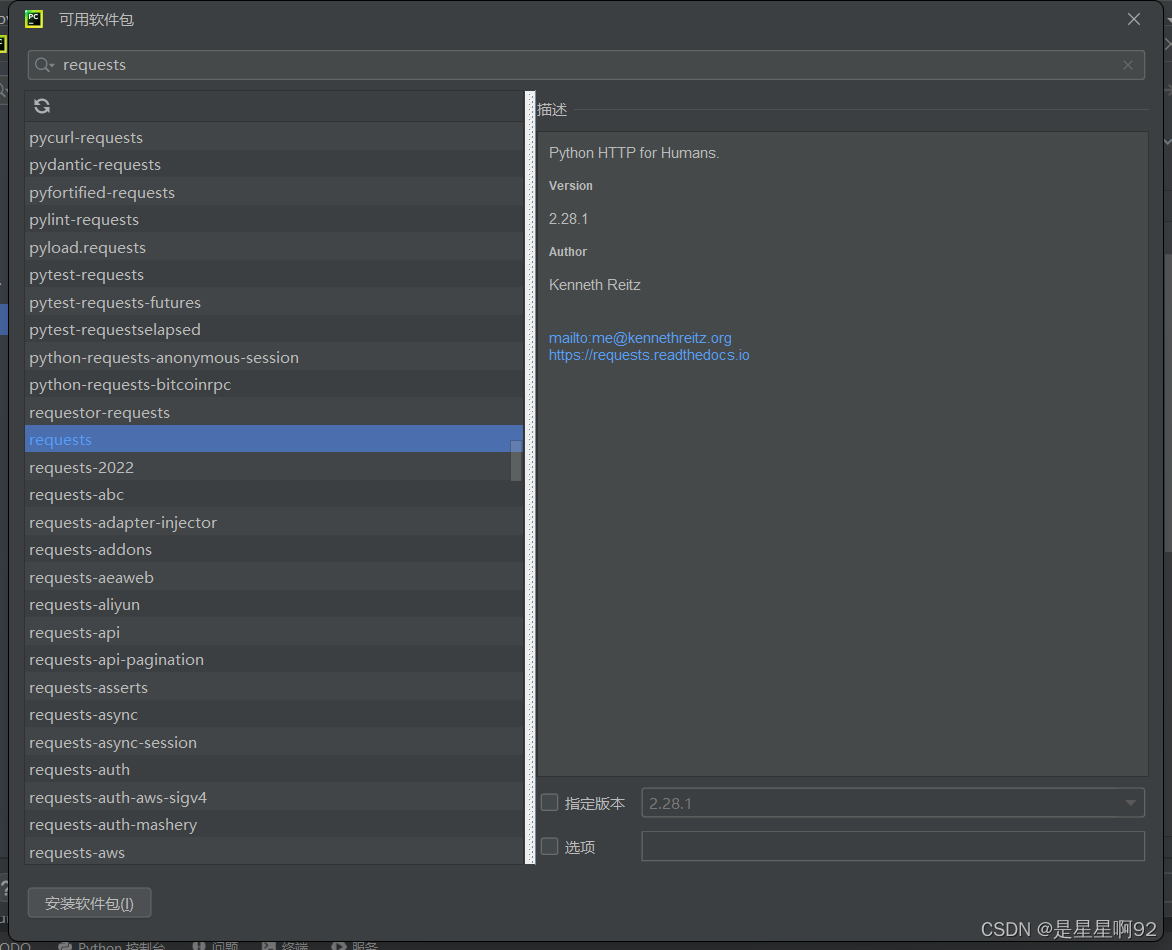Open the mailto:me@kennethreitz.org link
The width and height of the screenshot is (1172, 950).
640,338
